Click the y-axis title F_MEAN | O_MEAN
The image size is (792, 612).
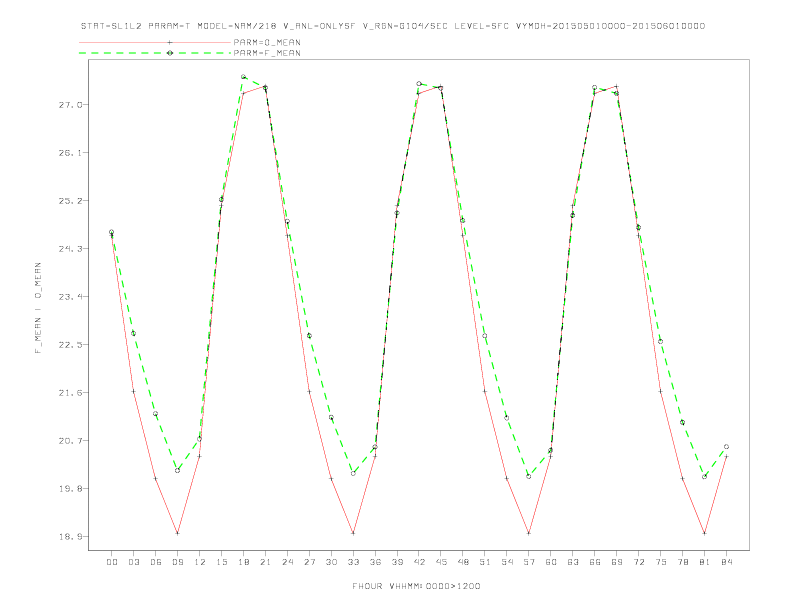tap(38, 308)
